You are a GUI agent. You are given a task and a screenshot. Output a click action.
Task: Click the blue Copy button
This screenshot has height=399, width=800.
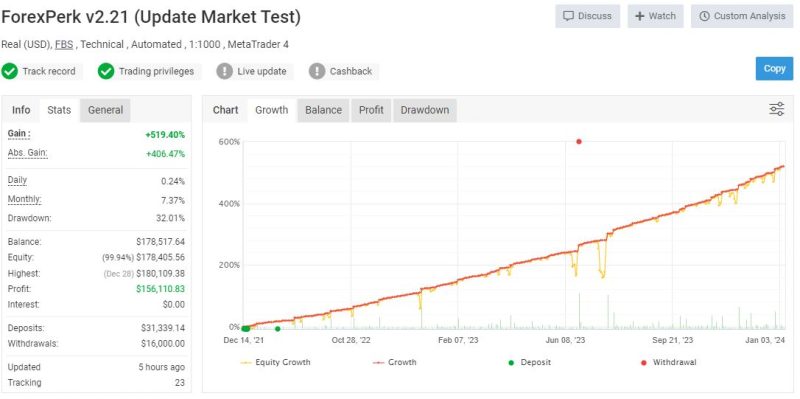click(774, 68)
